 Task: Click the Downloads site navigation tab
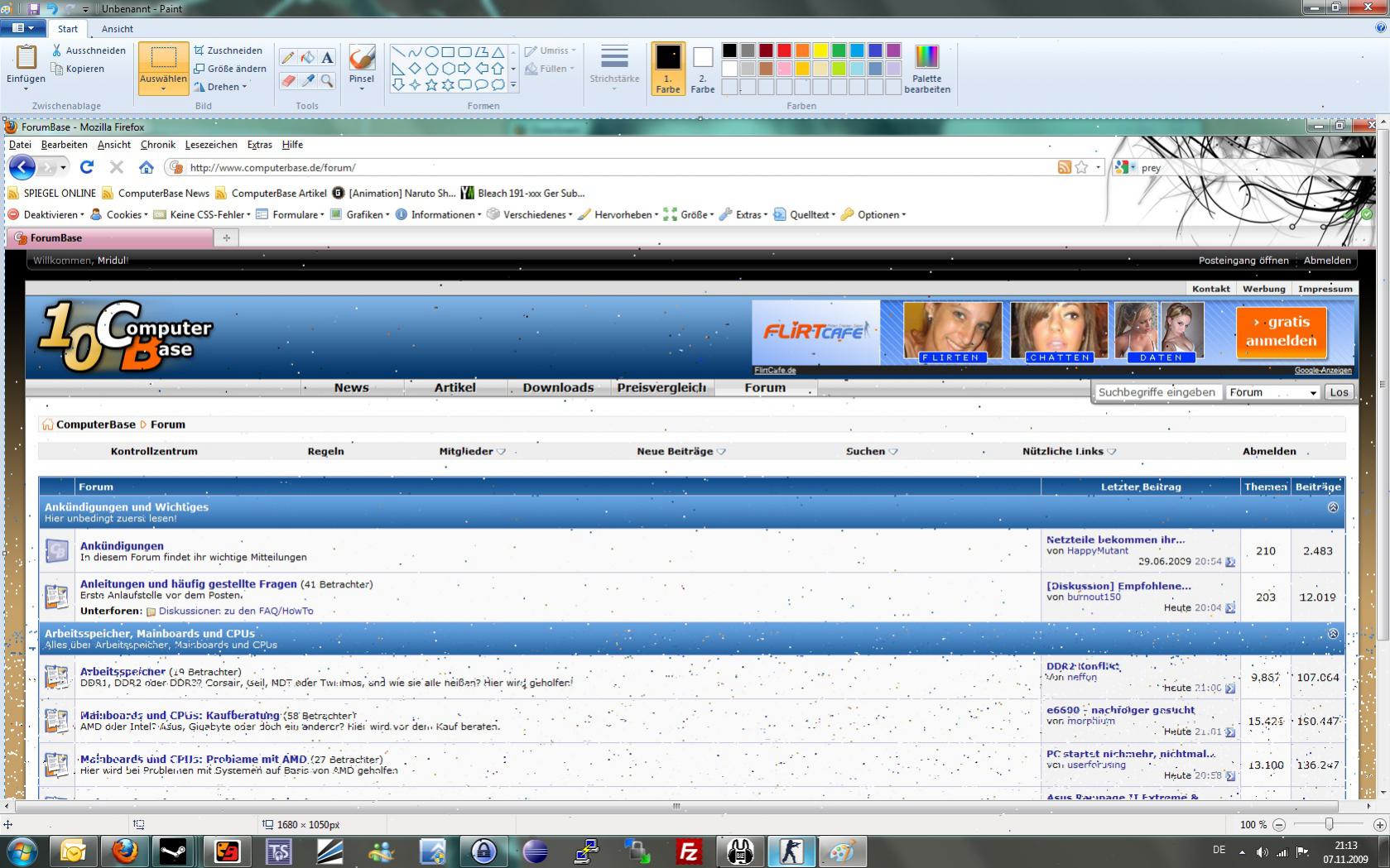coord(558,387)
